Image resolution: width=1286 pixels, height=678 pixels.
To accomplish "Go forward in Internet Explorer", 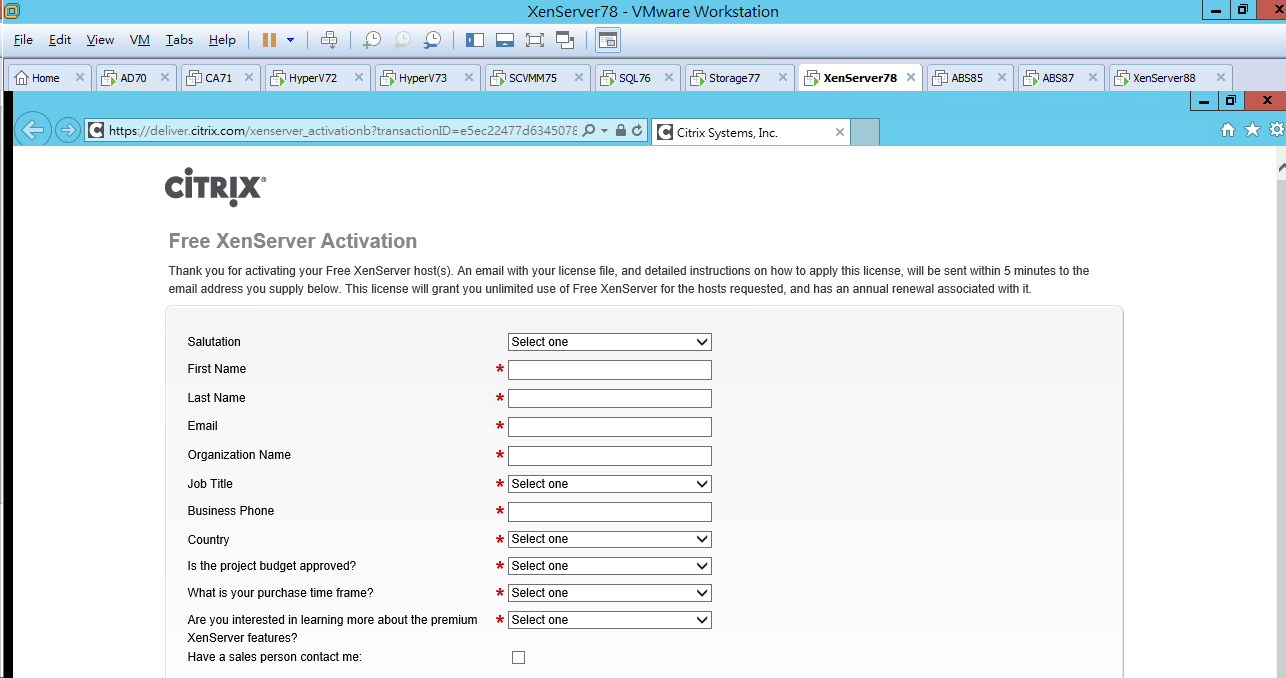I will (x=67, y=130).
